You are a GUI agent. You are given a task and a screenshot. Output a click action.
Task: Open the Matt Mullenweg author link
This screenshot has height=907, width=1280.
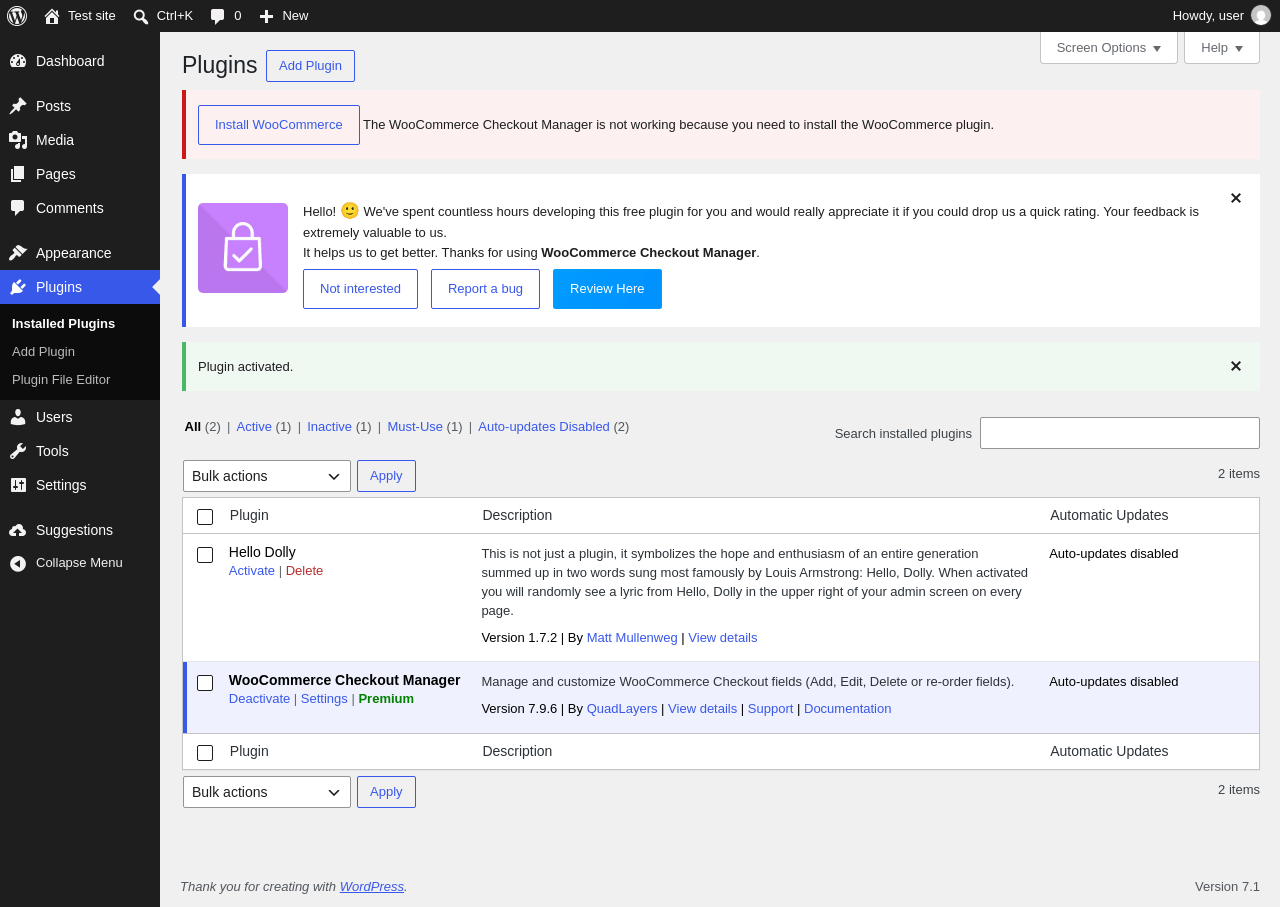[632, 638]
